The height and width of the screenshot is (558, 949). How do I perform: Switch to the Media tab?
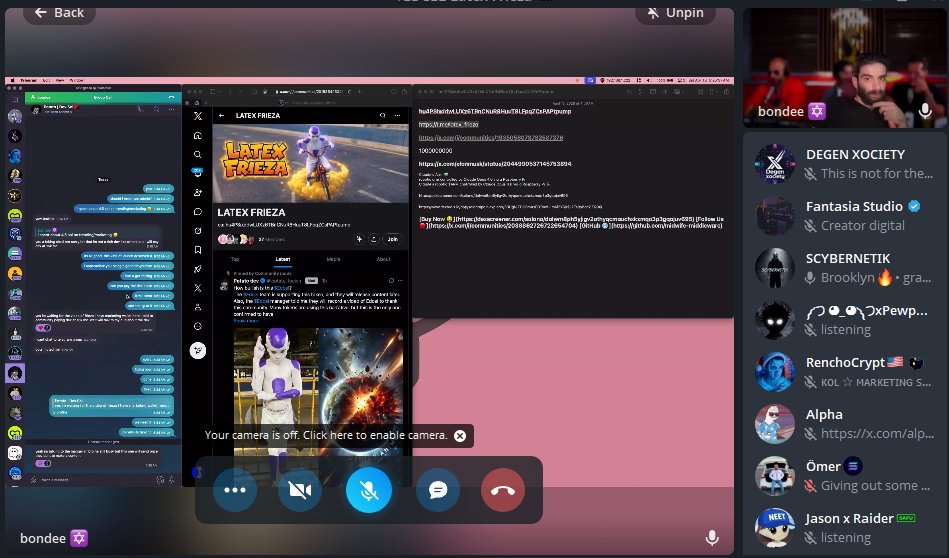333,259
